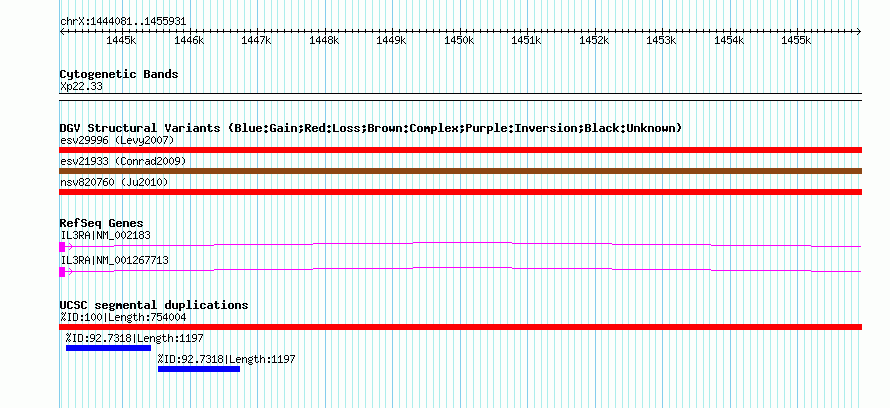Click the IL3RA|NM_002183 gene label
This screenshot has width=890, height=408.
coord(105,235)
